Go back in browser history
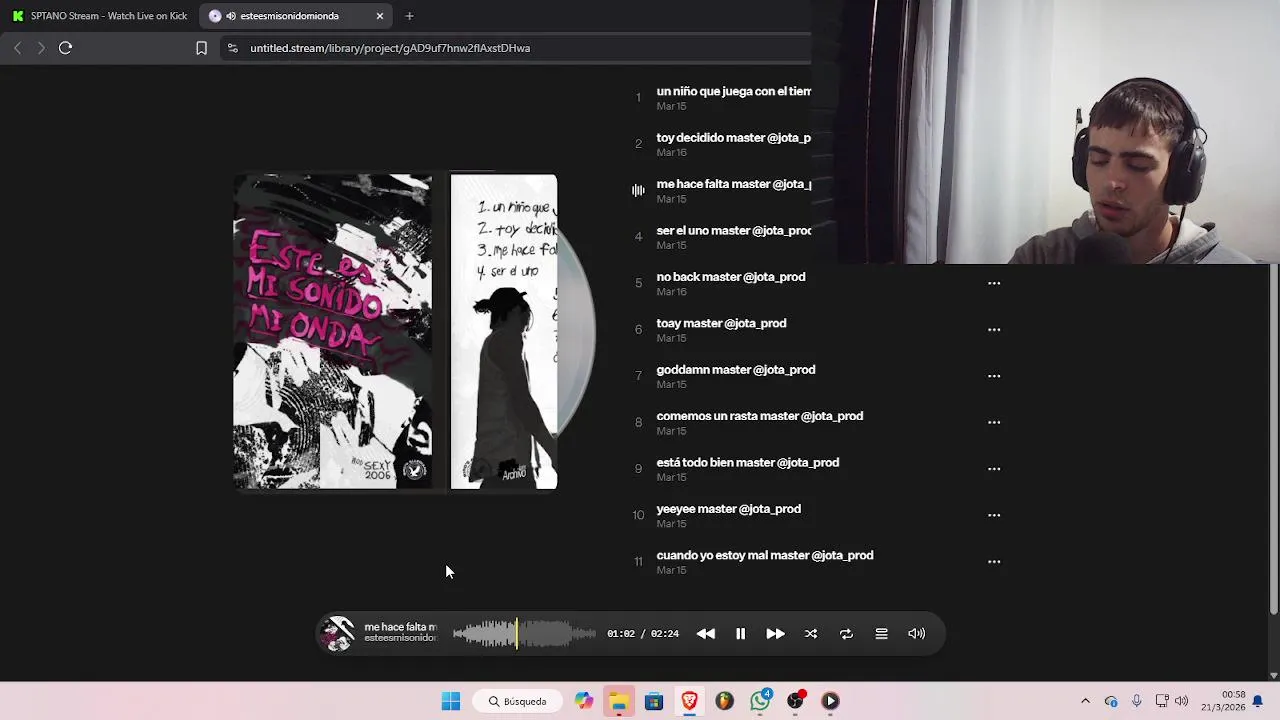This screenshot has height=720, width=1280. click(17, 48)
